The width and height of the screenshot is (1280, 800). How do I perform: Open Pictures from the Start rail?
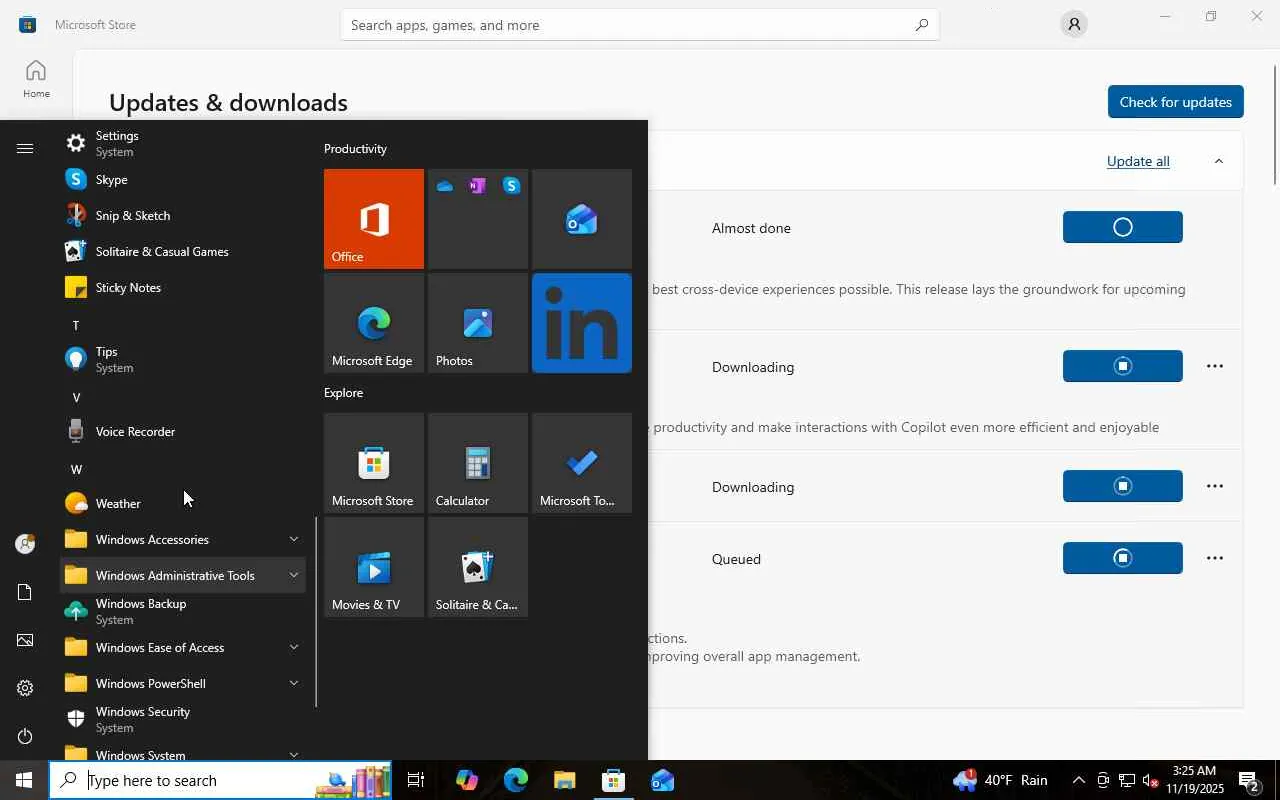pyautogui.click(x=25, y=640)
